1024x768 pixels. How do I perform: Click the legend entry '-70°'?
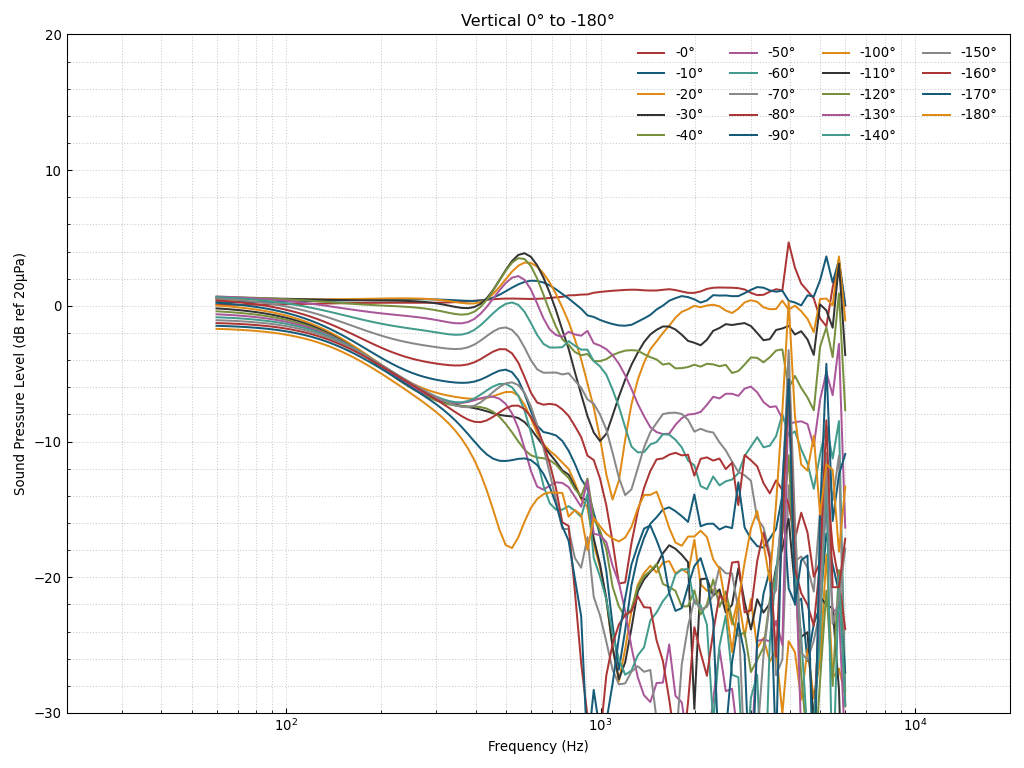click(762, 94)
